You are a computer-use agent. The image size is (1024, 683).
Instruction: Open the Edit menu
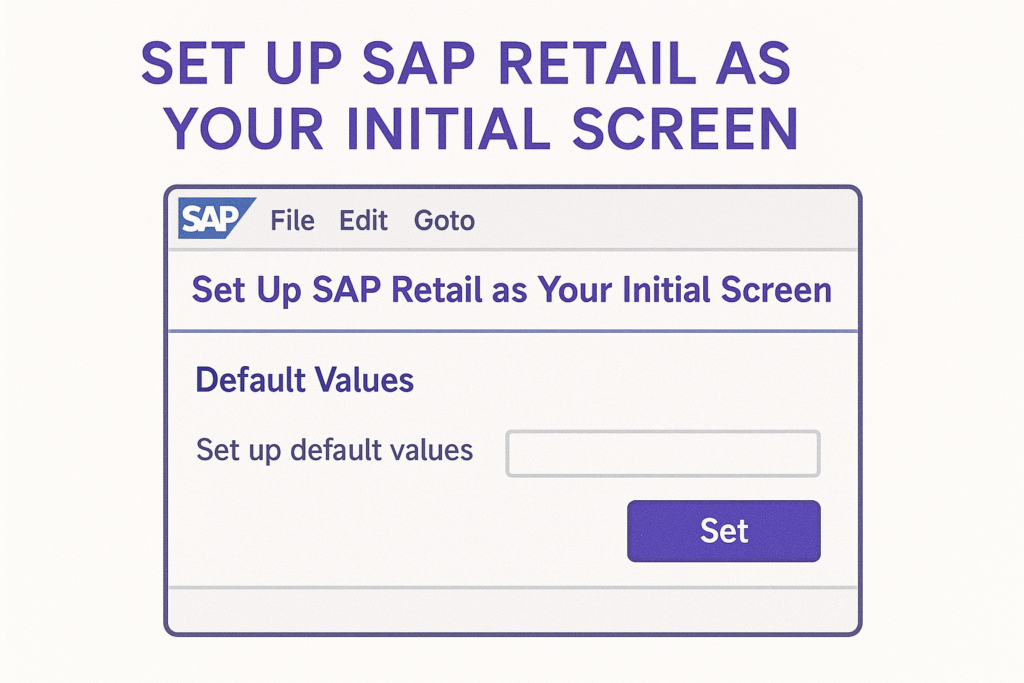click(363, 220)
